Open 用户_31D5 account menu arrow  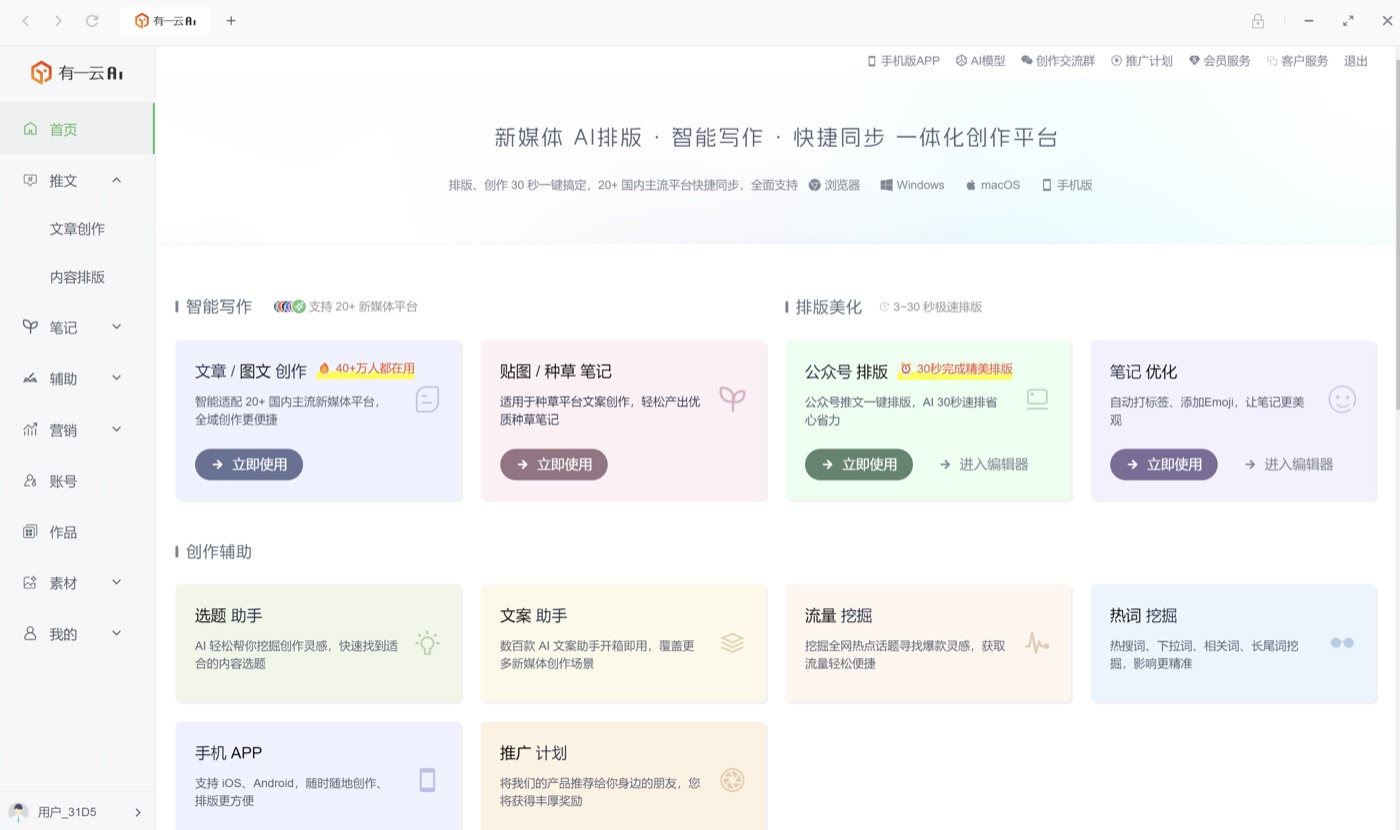coord(138,812)
